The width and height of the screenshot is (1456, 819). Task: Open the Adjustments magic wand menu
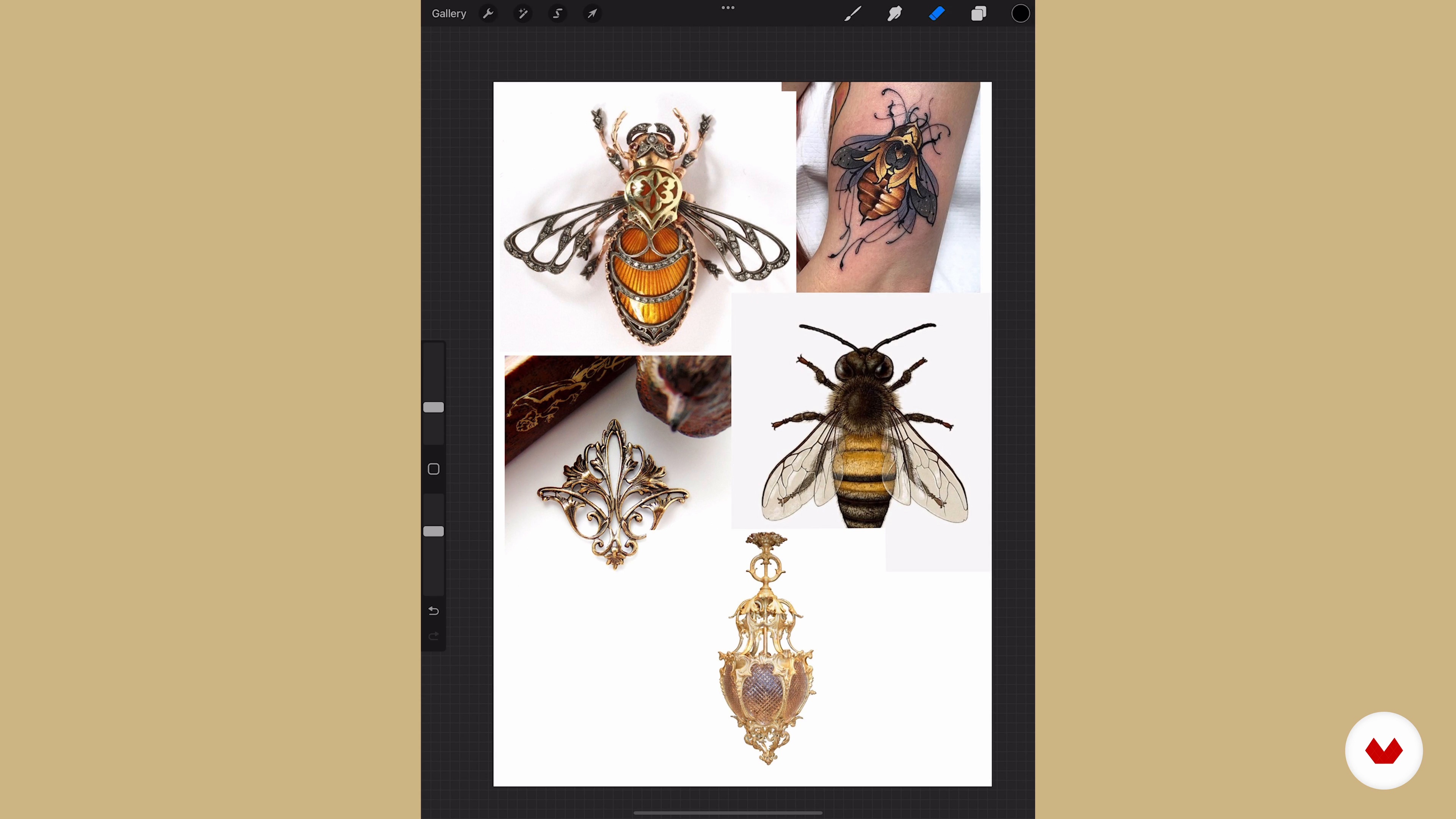[523, 14]
